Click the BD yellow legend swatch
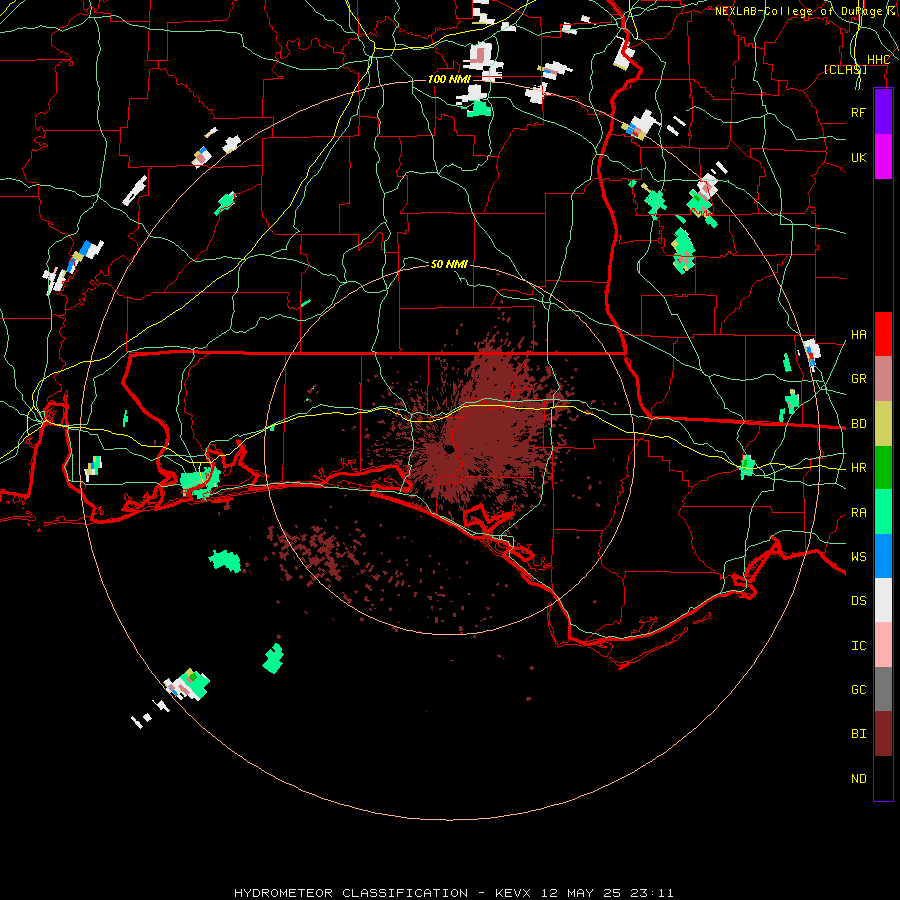The image size is (900, 900). tap(883, 424)
